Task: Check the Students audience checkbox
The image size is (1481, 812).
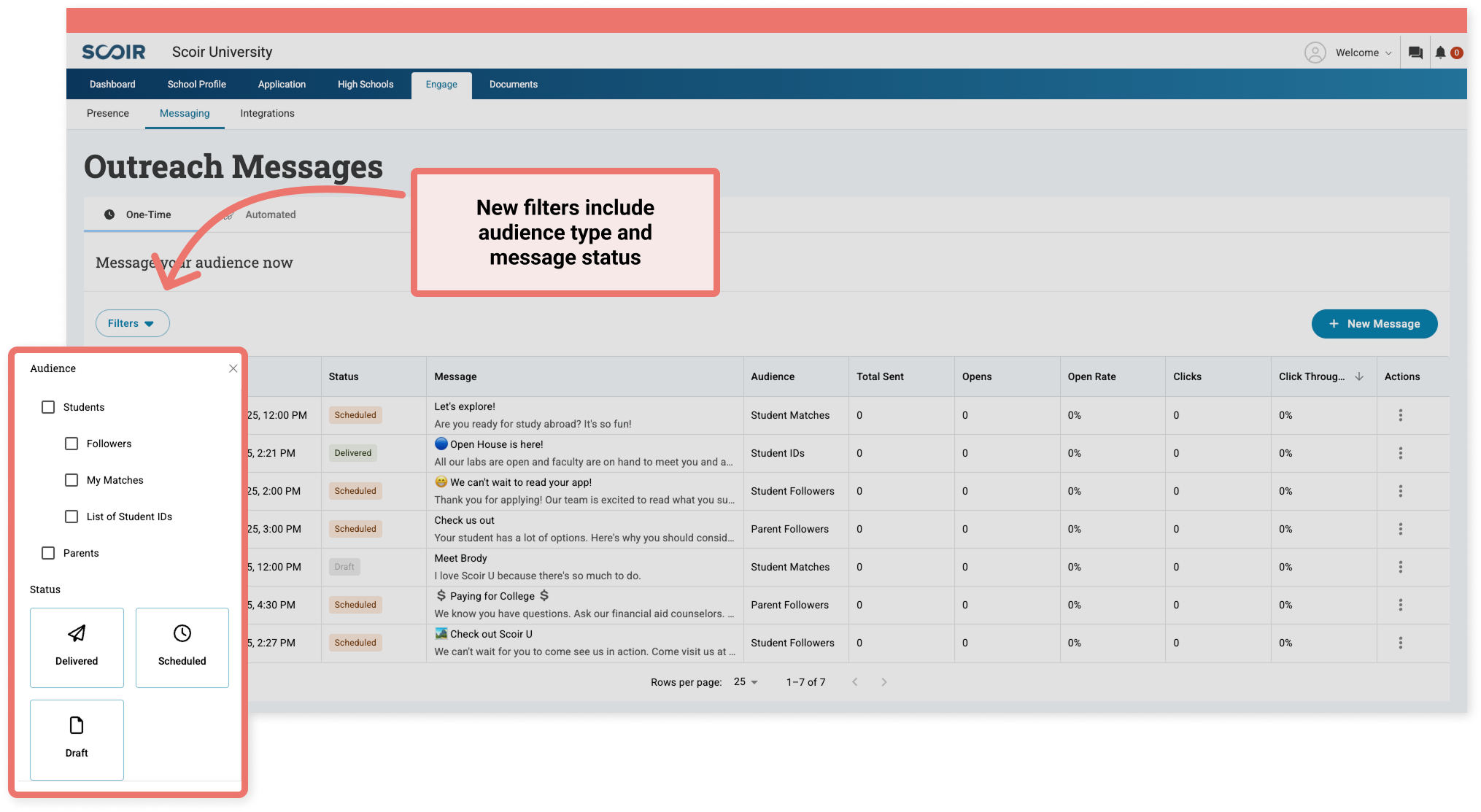Action: point(48,407)
